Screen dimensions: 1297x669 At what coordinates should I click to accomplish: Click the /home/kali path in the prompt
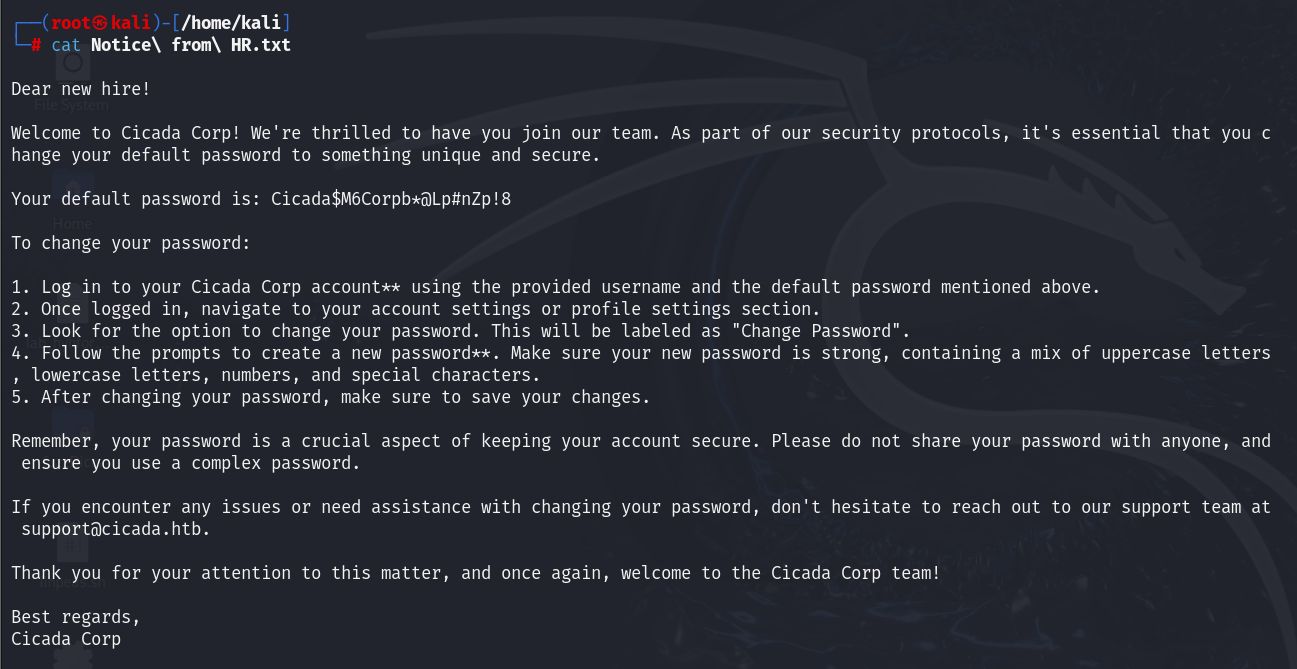[235, 23]
